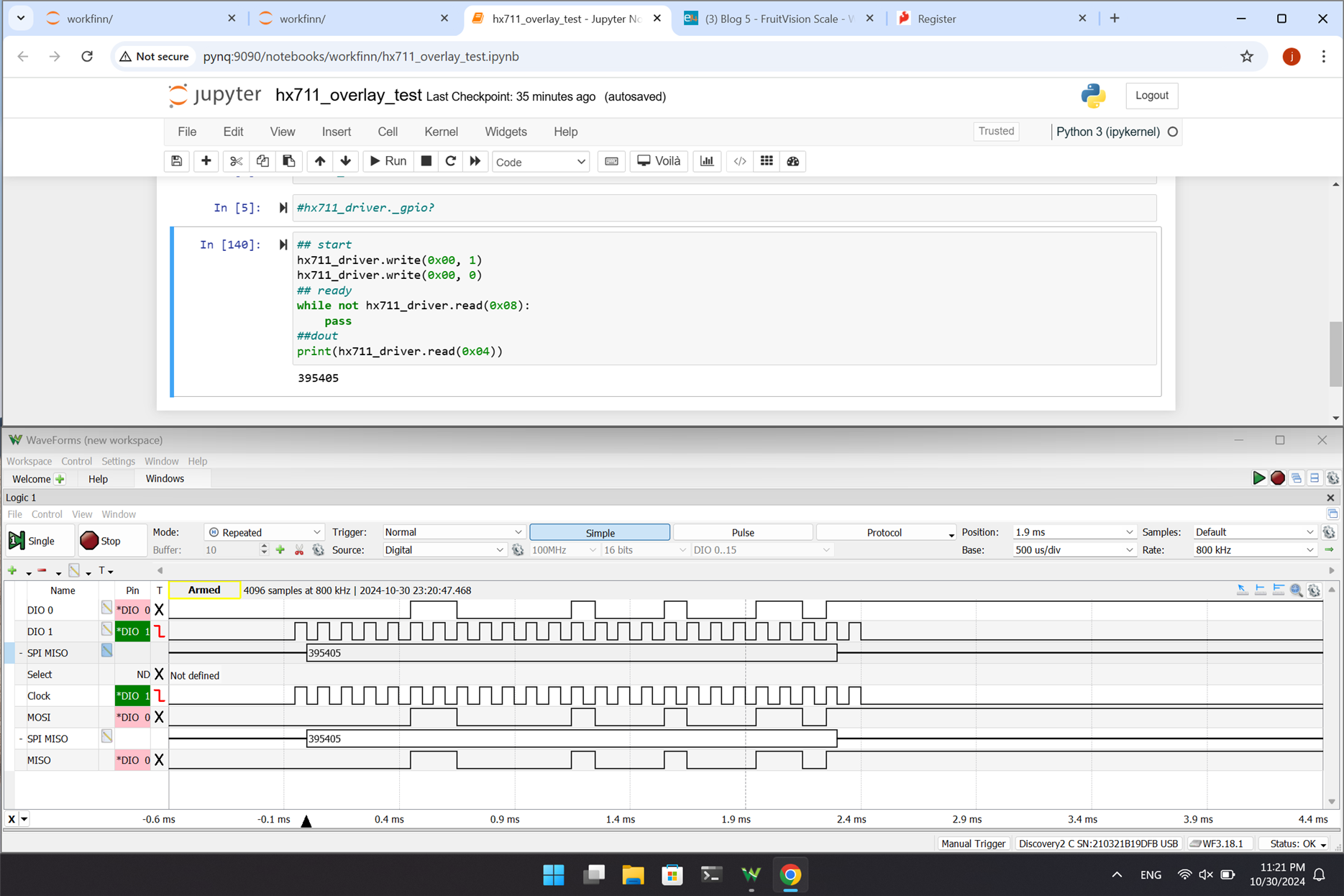
Task: Click the bar chart icon in the Jupyter toolbar
Action: pyautogui.click(x=707, y=161)
